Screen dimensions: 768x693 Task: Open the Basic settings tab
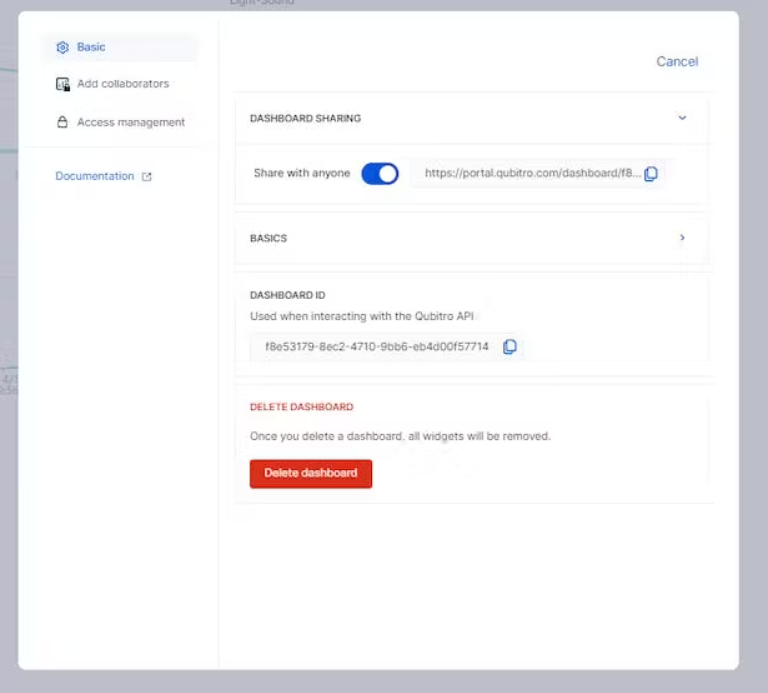tap(120, 48)
